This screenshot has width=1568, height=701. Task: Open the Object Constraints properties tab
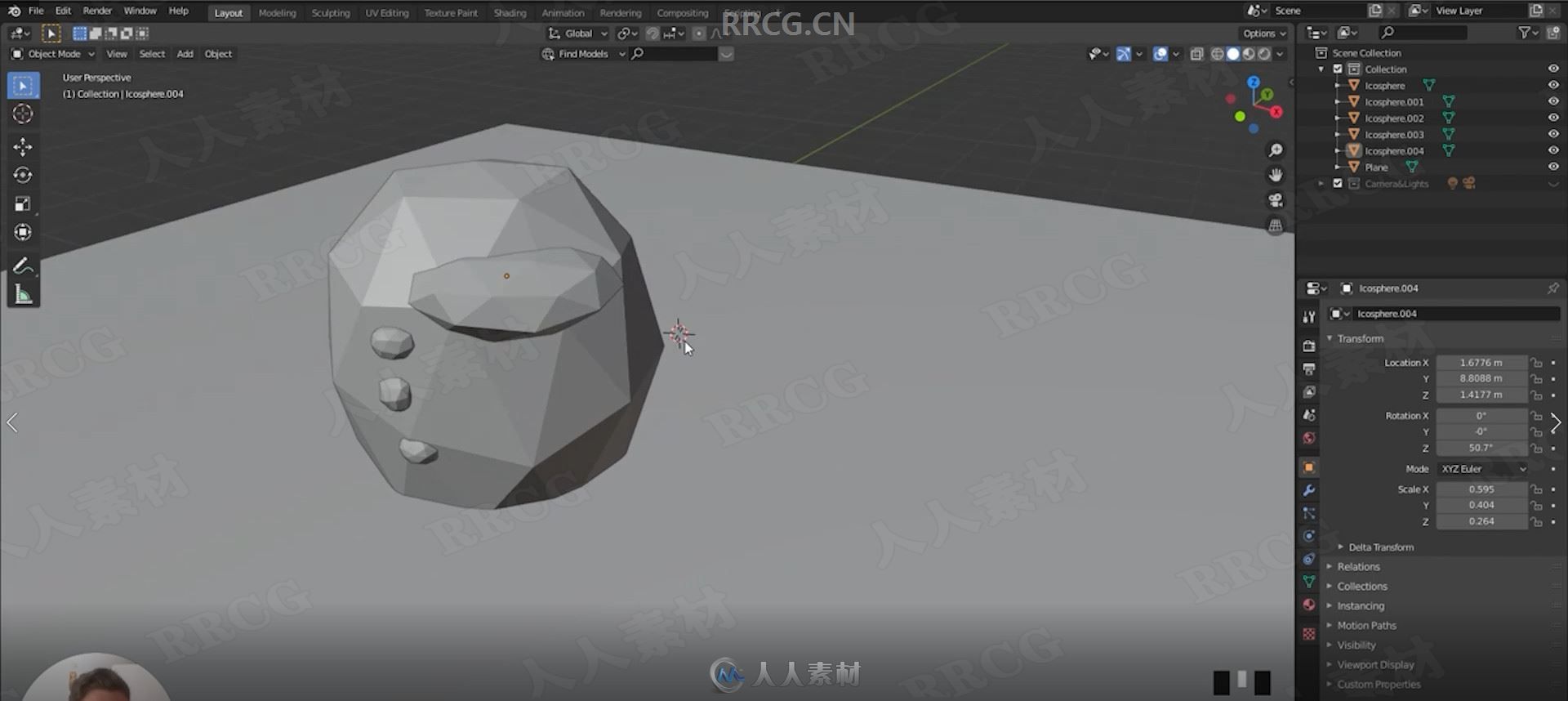1309,559
